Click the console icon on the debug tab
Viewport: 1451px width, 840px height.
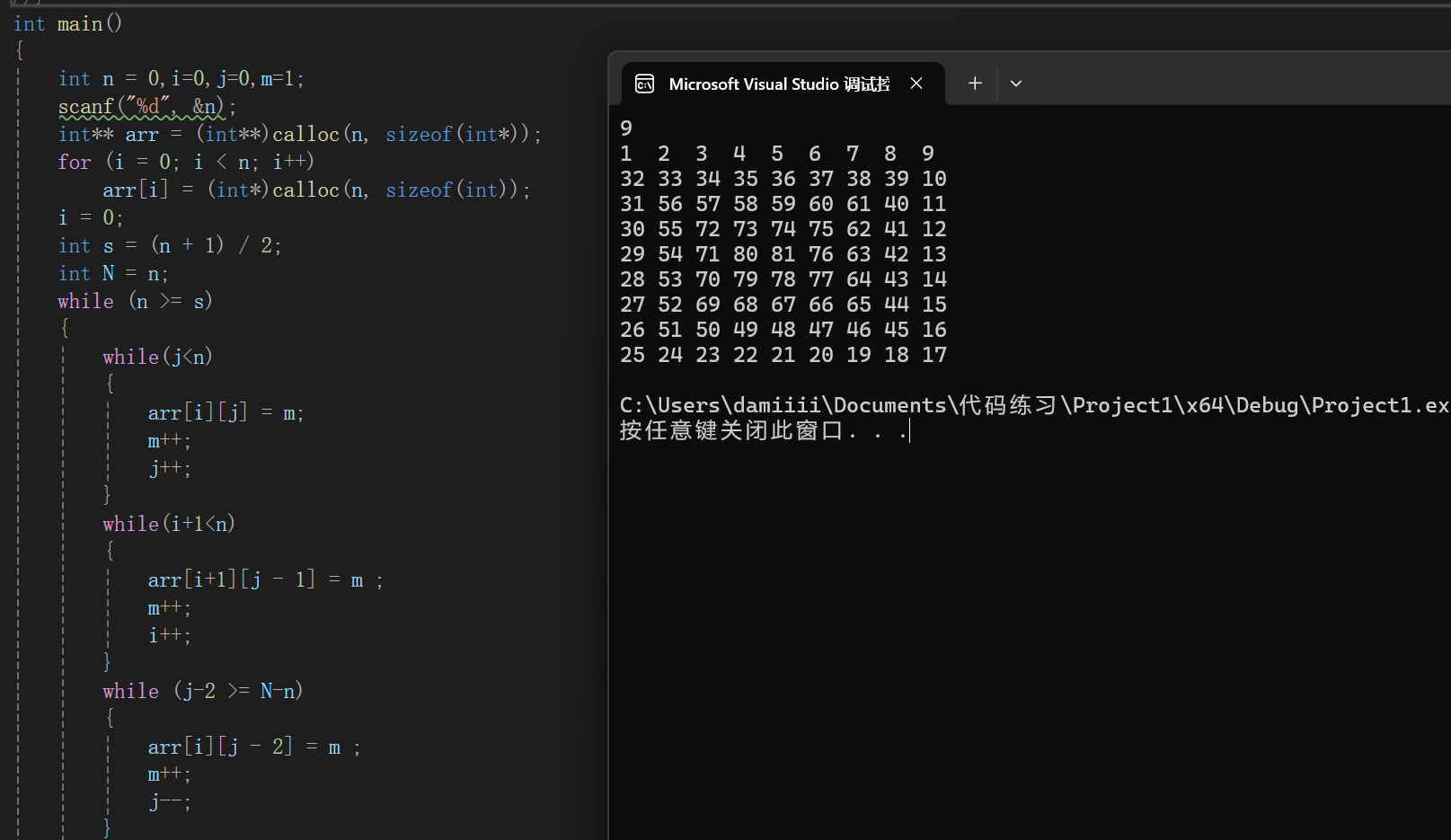click(644, 84)
